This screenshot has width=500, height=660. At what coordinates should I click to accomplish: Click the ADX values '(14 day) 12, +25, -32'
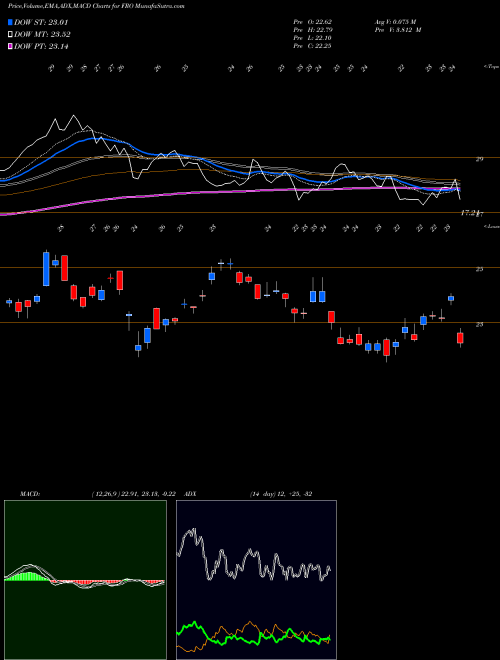point(280,494)
